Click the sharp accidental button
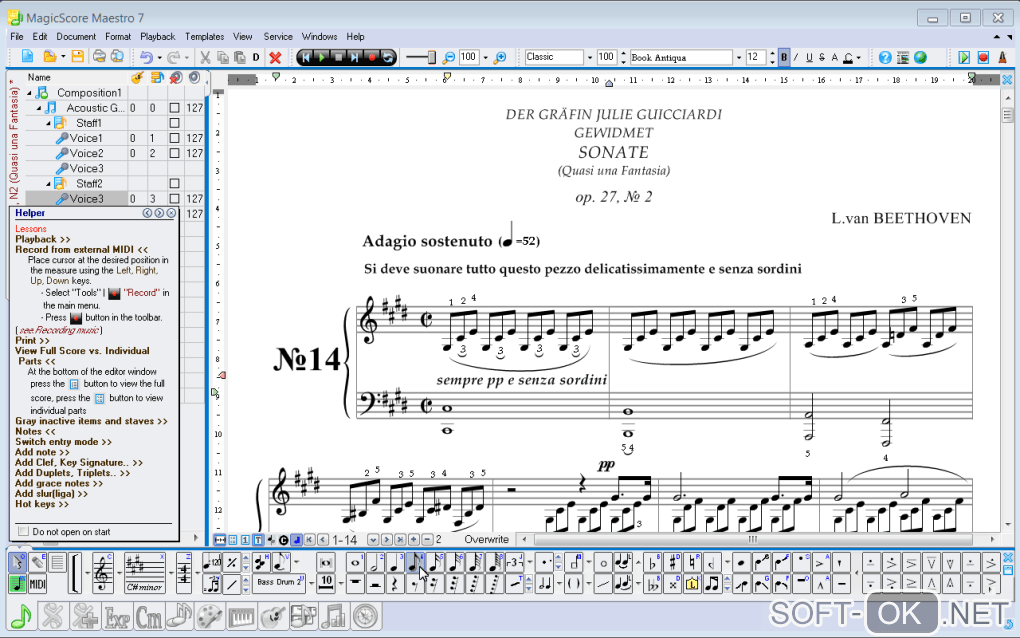Viewport: 1020px width, 638px height. (673, 563)
